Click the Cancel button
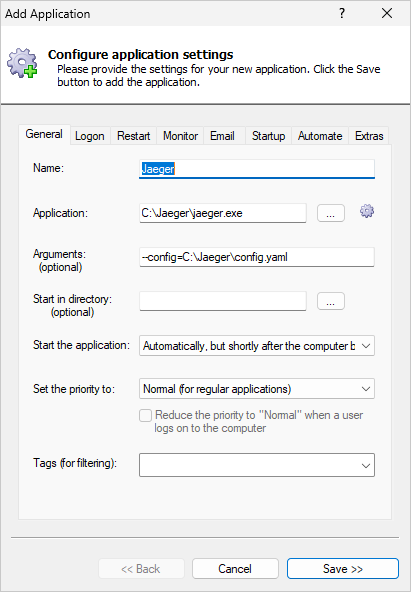Screen dimensions: 411x592 (x=235, y=569)
